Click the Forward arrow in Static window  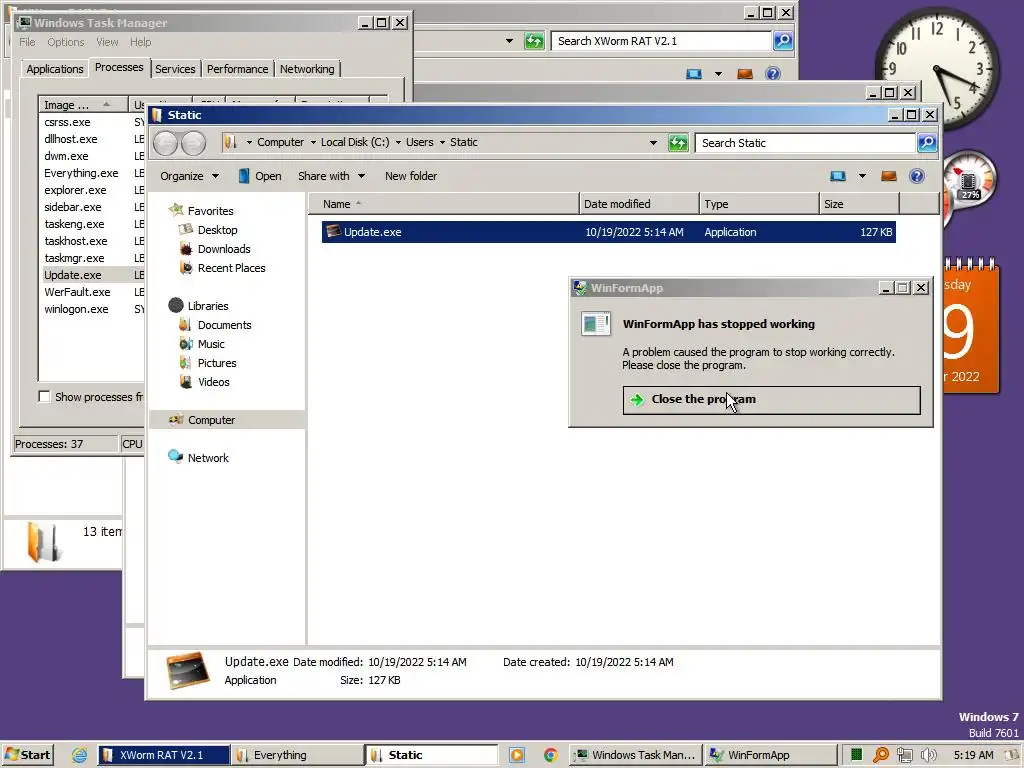[193, 143]
